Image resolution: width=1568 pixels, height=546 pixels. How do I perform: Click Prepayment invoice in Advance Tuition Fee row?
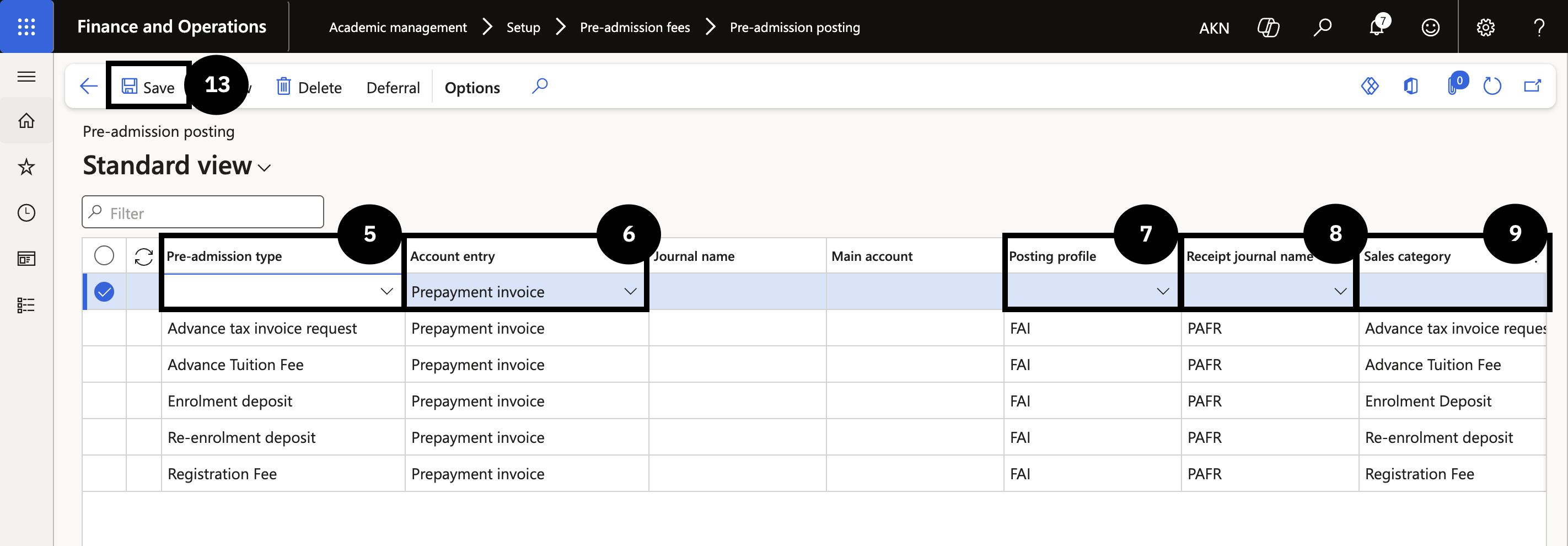tap(477, 365)
